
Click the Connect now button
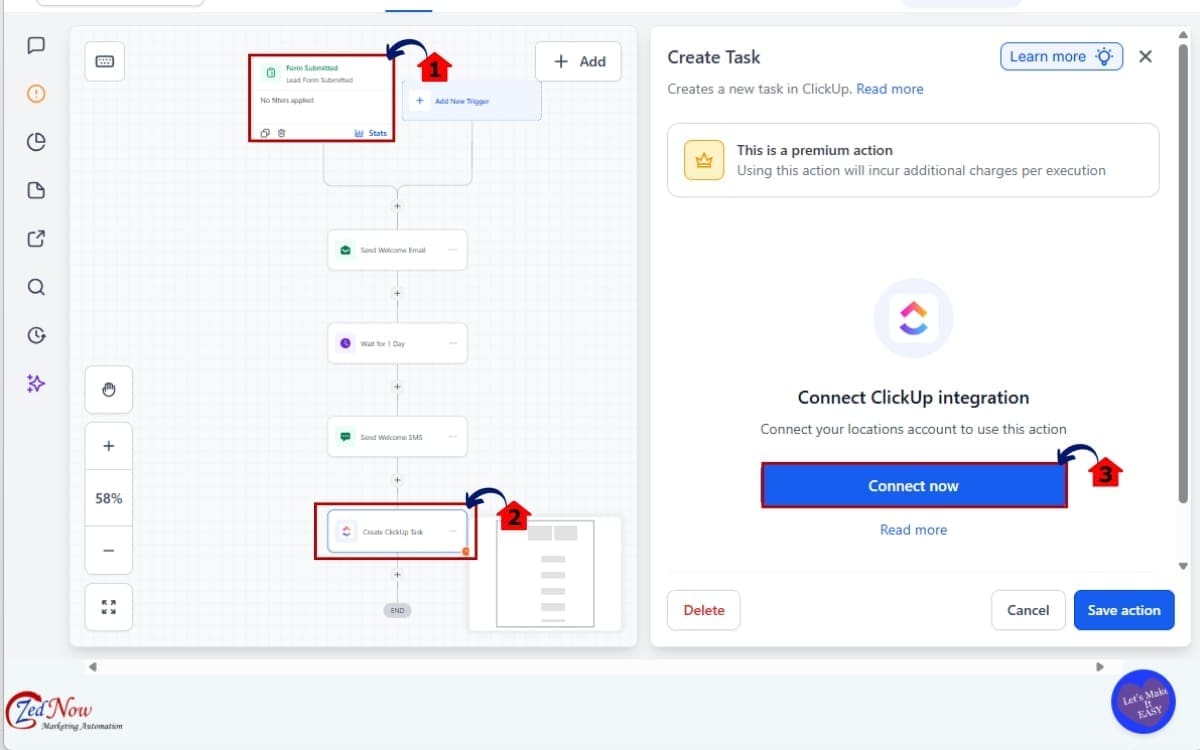pyautogui.click(x=913, y=486)
